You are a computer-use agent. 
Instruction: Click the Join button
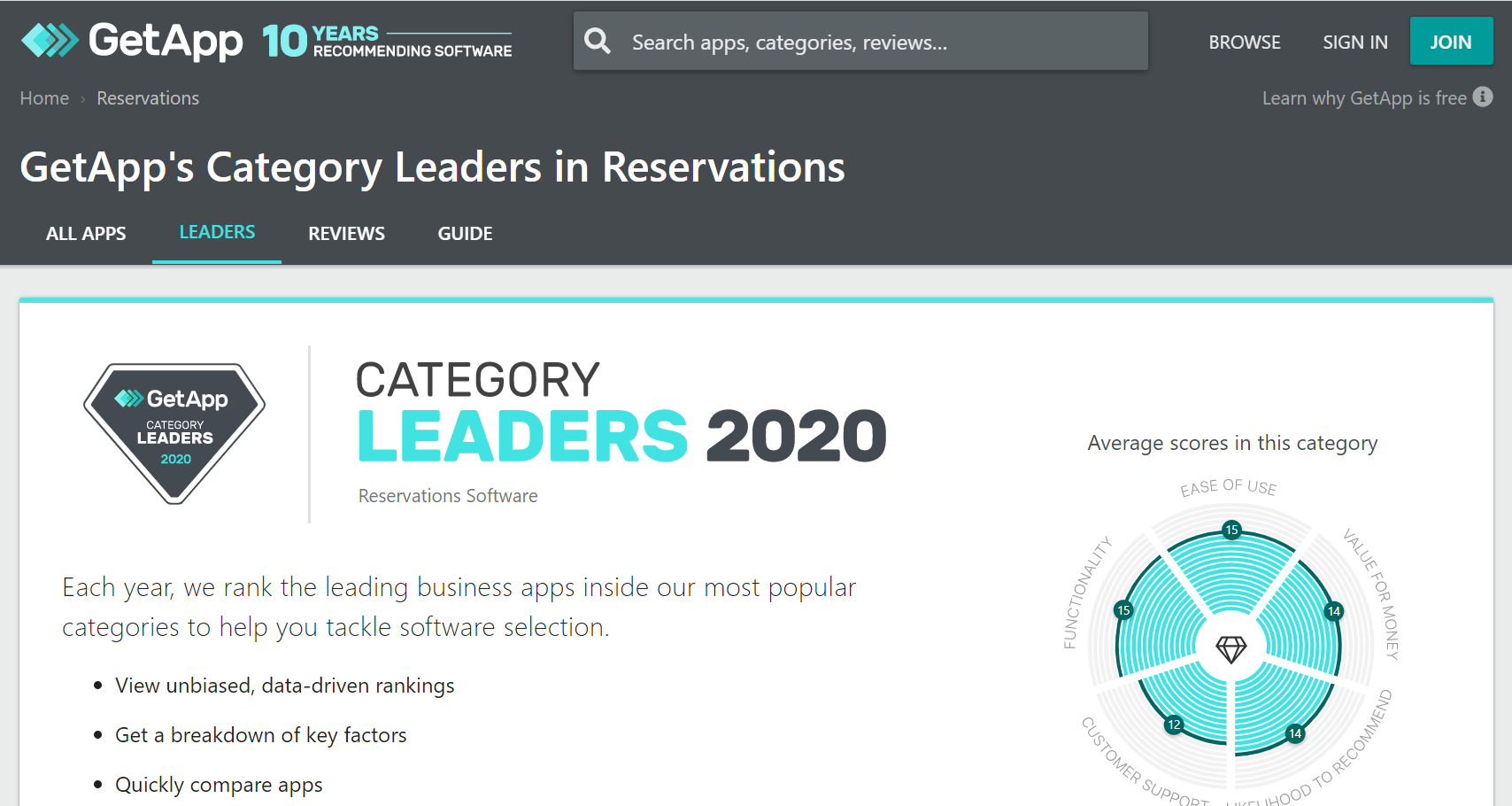(x=1451, y=41)
